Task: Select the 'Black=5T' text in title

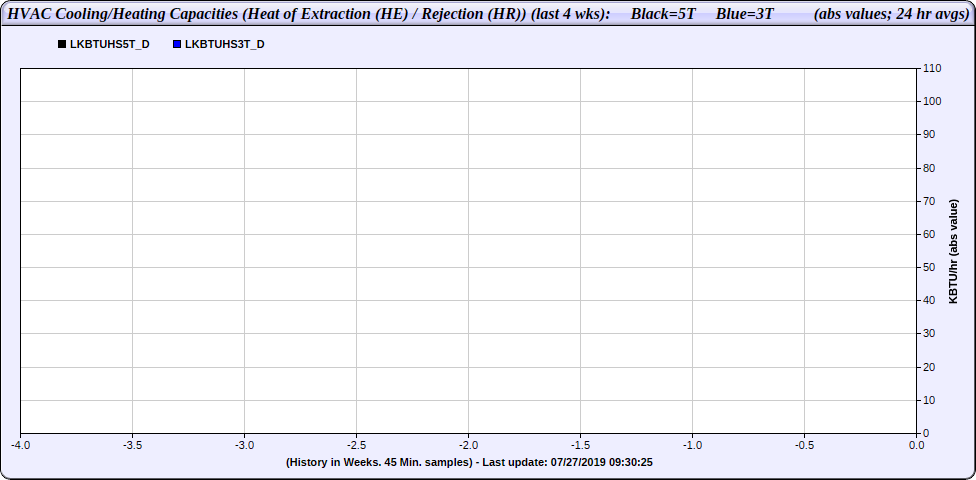Action: (662, 14)
